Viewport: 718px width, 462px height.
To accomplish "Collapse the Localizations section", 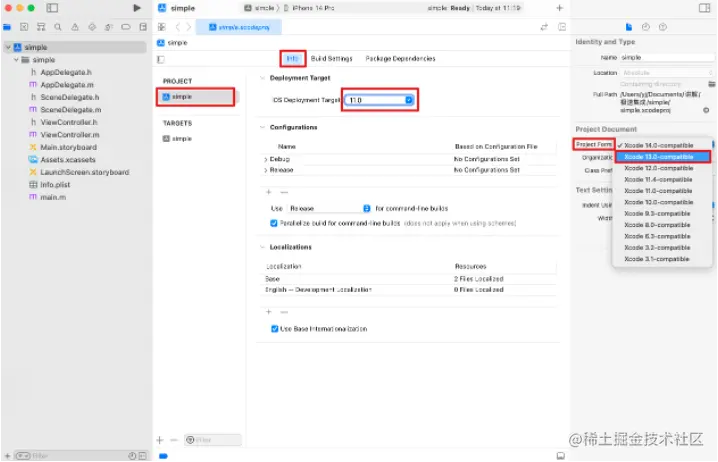I will click(262, 247).
